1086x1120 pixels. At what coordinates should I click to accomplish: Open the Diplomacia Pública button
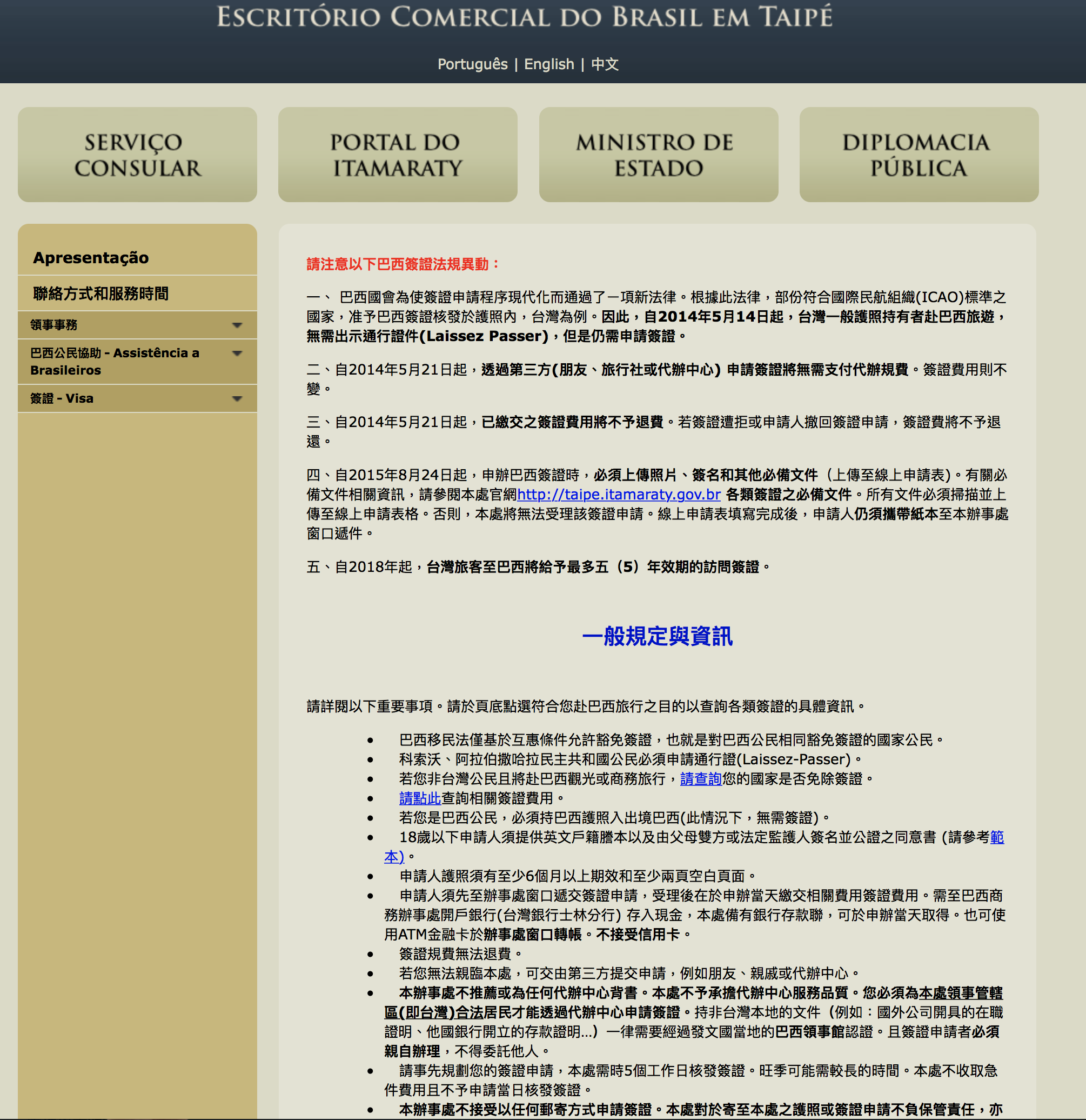[919, 155]
